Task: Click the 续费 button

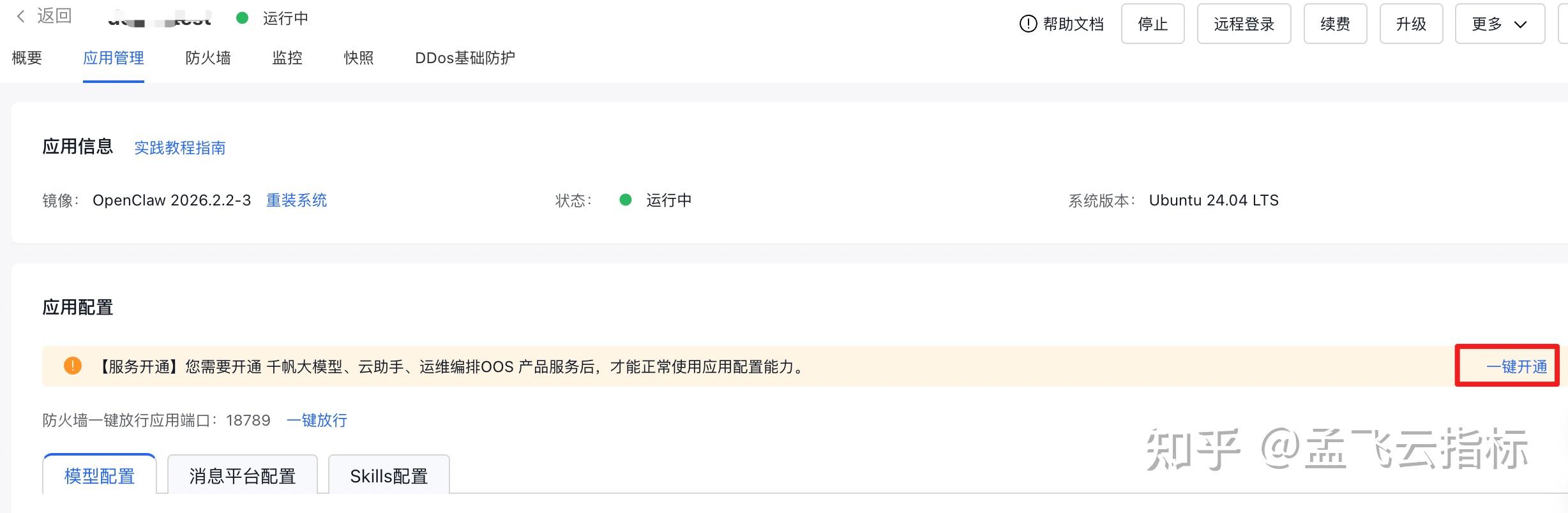Action: coord(1335,24)
